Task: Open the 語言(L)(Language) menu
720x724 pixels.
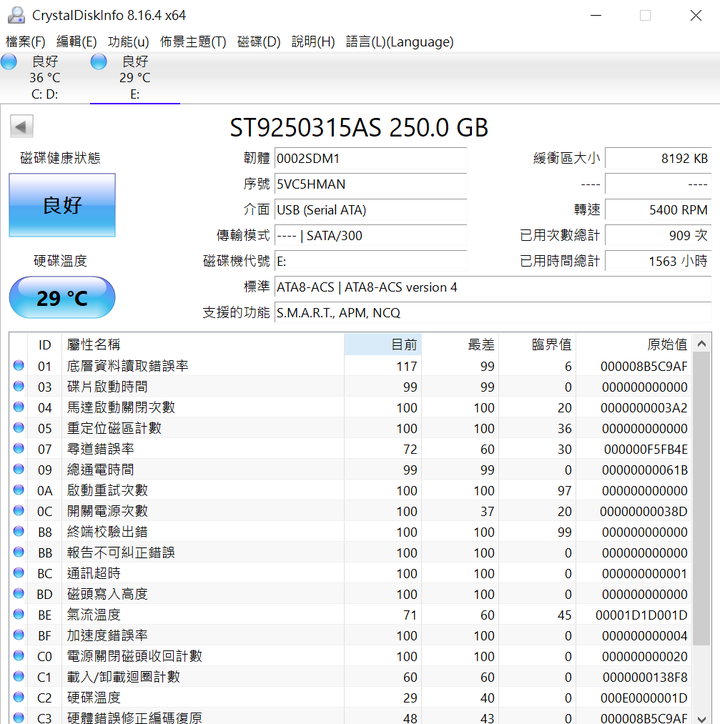Action: [x=399, y=42]
